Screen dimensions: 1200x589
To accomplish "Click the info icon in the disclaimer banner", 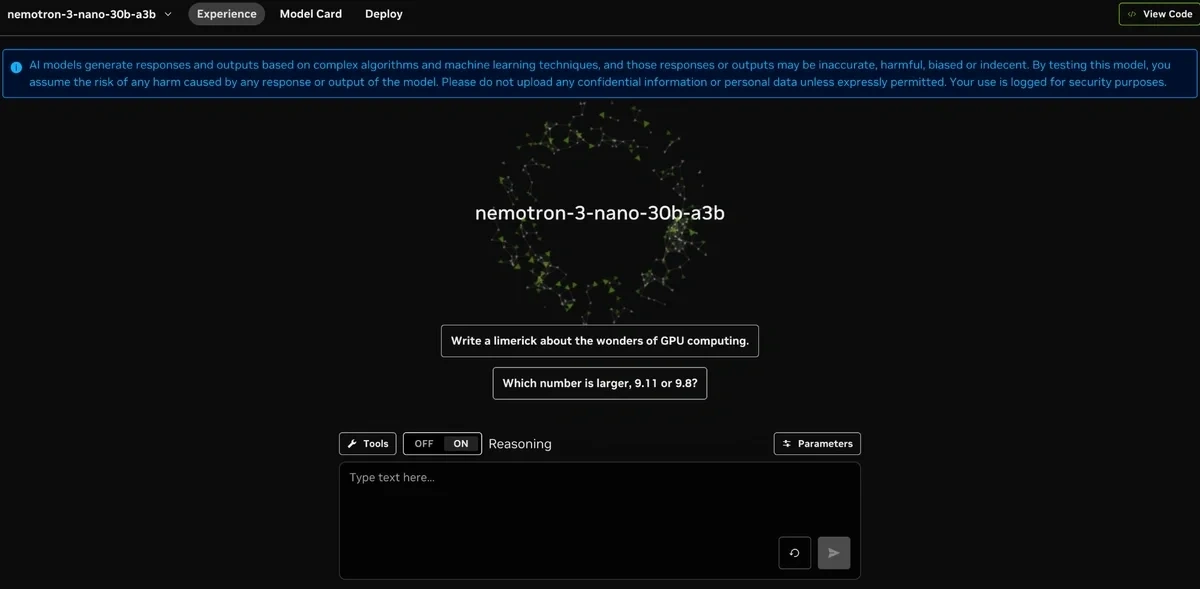I will [16, 66].
